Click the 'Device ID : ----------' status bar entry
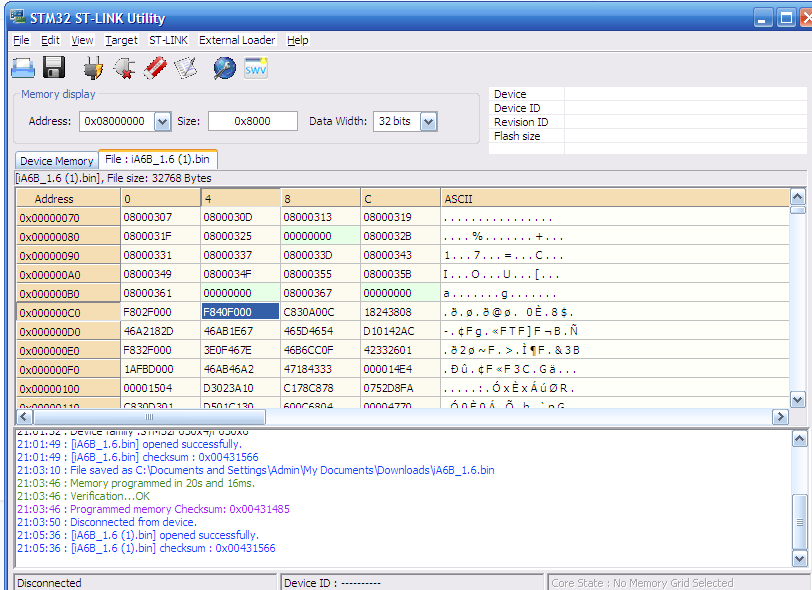This screenshot has width=812, height=590. (x=412, y=583)
